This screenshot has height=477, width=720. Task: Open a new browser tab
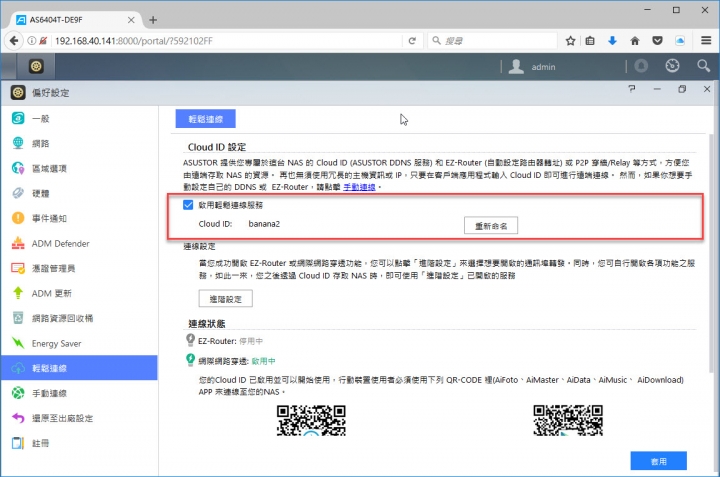pos(153,20)
